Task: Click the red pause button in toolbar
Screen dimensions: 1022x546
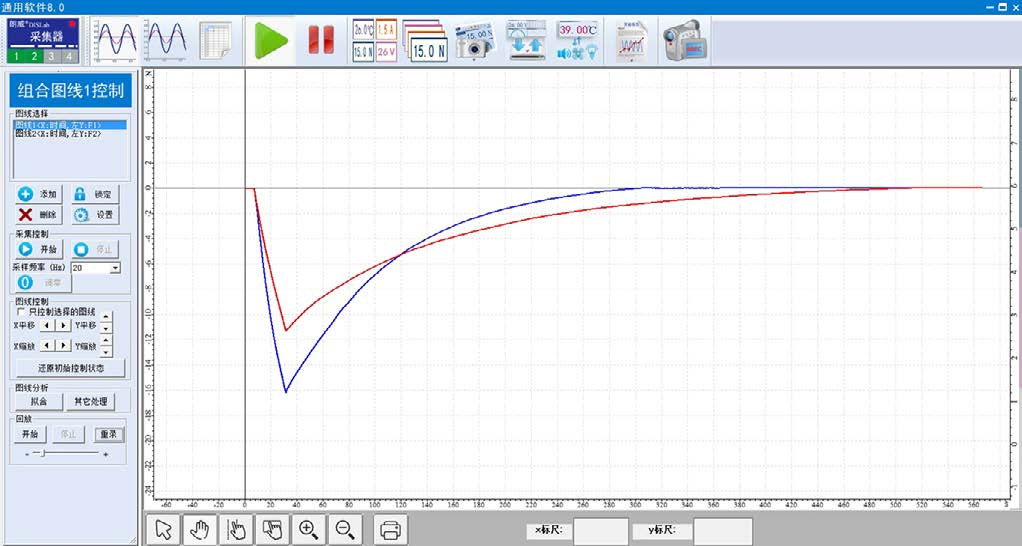Action: click(320, 40)
